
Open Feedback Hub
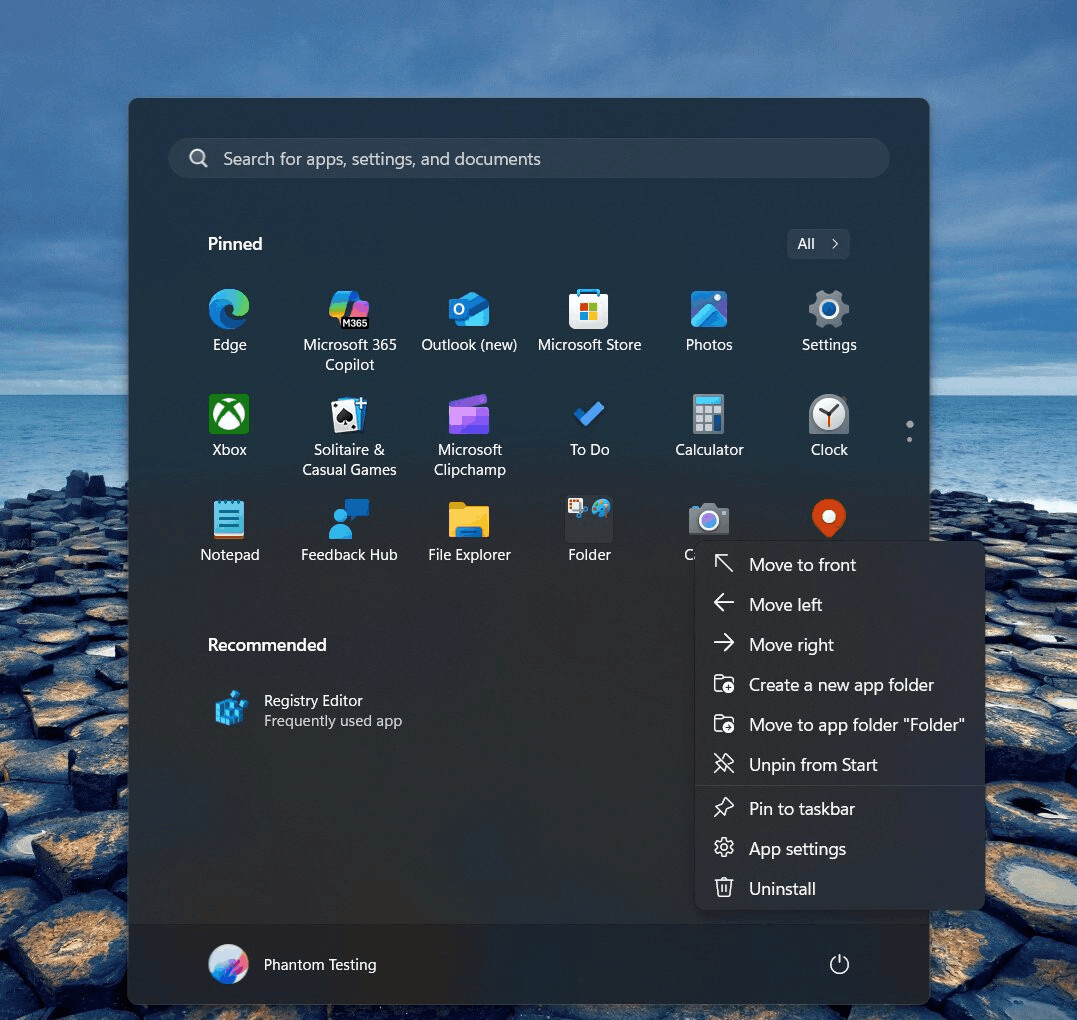coord(350,531)
